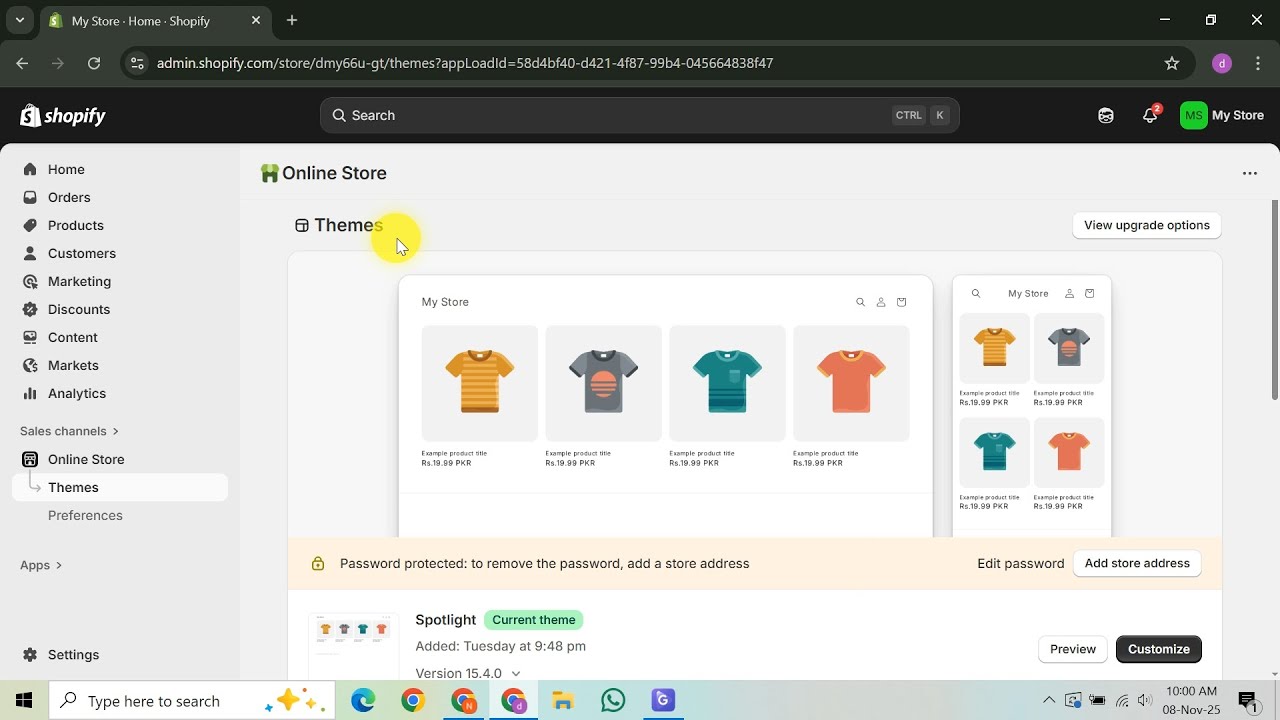Click the browser address bar URL

tap(465, 63)
